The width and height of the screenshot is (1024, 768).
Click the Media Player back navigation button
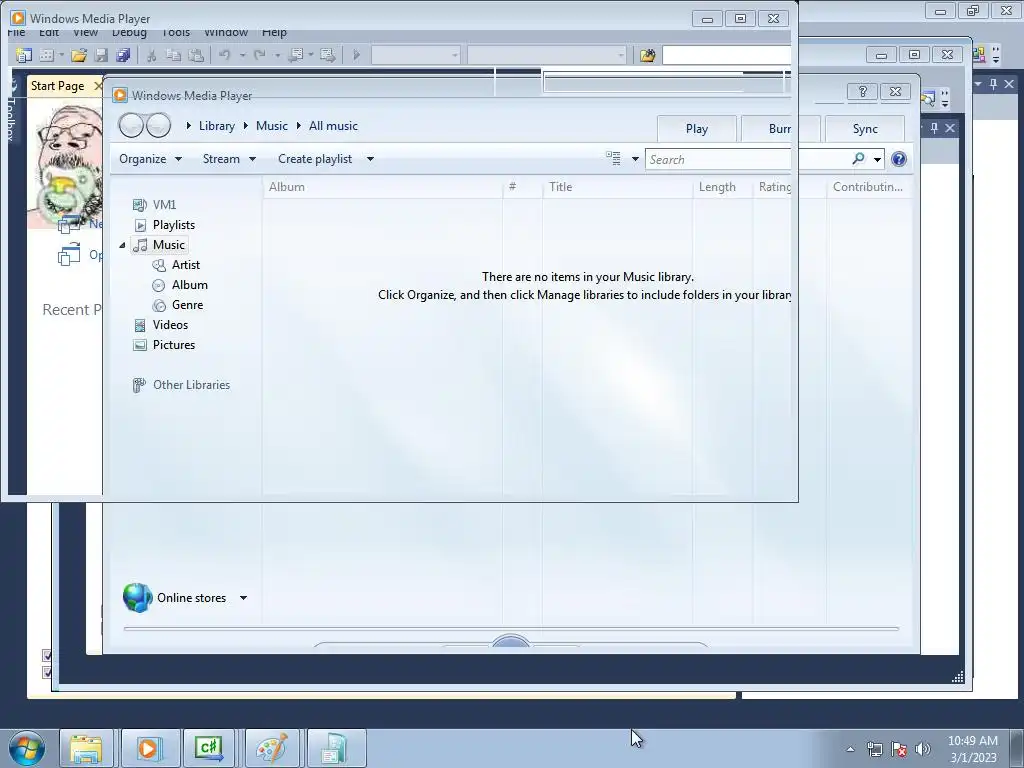click(x=131, y=125)
